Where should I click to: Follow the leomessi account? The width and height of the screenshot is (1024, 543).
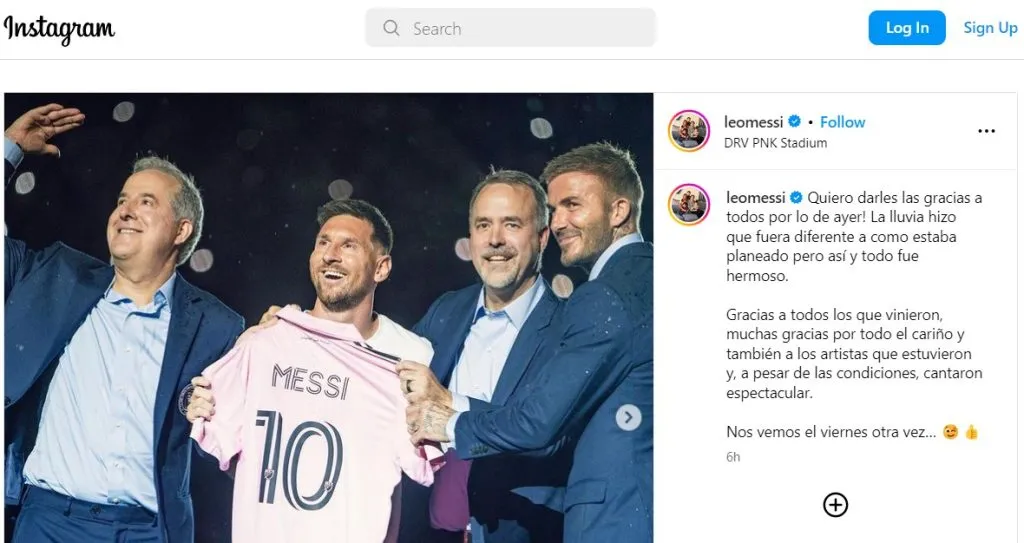tap(842, 122)
